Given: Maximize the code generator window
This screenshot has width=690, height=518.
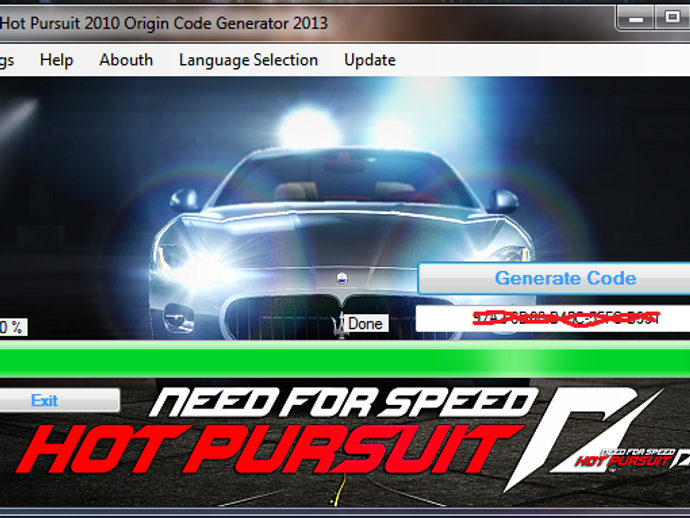Looking at the screenshot, I should (672, 18).
